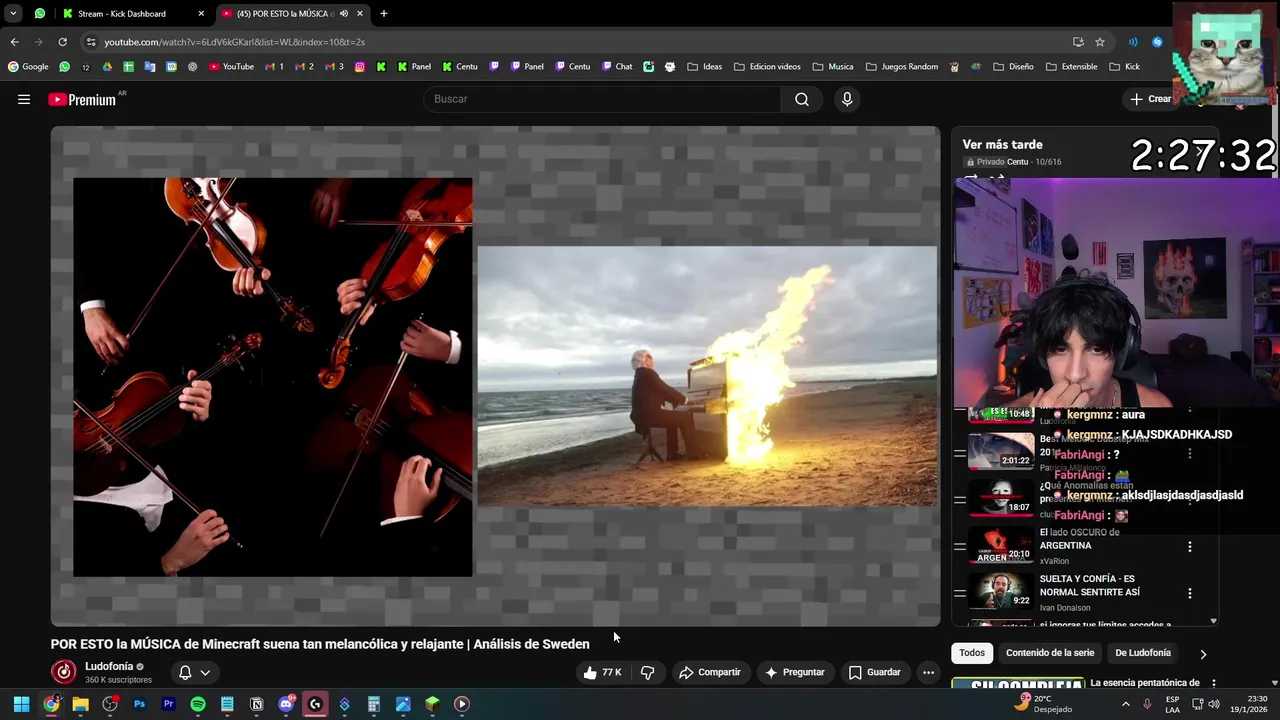This screenshot has width=1280, height=720.
Task: Open the more actions ellipsis below video
Action: (x=928, y=672)
